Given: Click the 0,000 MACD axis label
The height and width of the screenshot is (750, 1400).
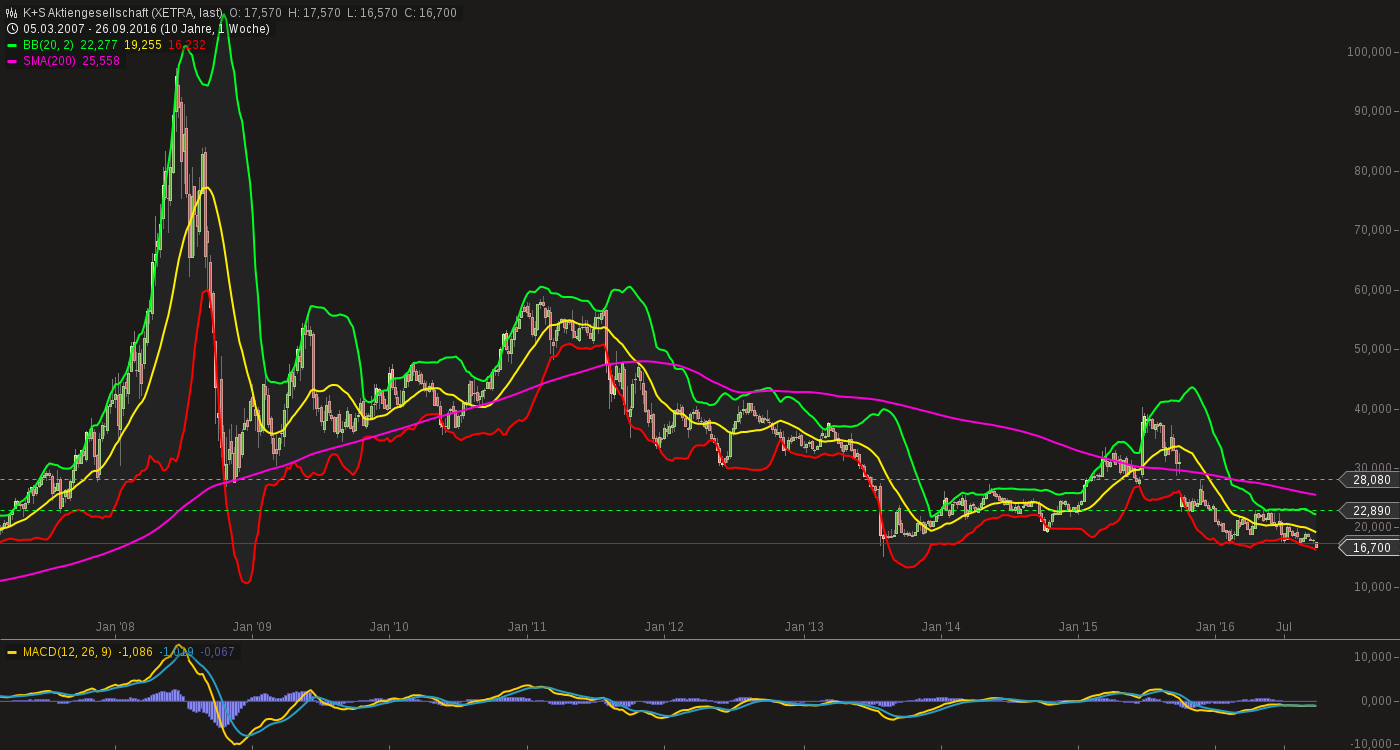Looking at the screenshot, I should click(1376, 701).
